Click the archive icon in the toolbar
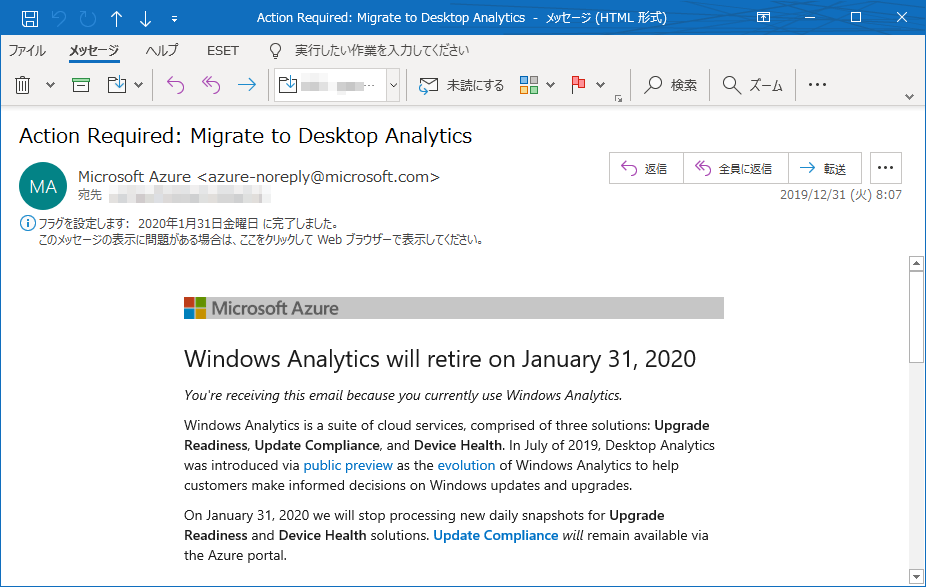The width and height of the screenshot is (926, 587). click(79, 84)
